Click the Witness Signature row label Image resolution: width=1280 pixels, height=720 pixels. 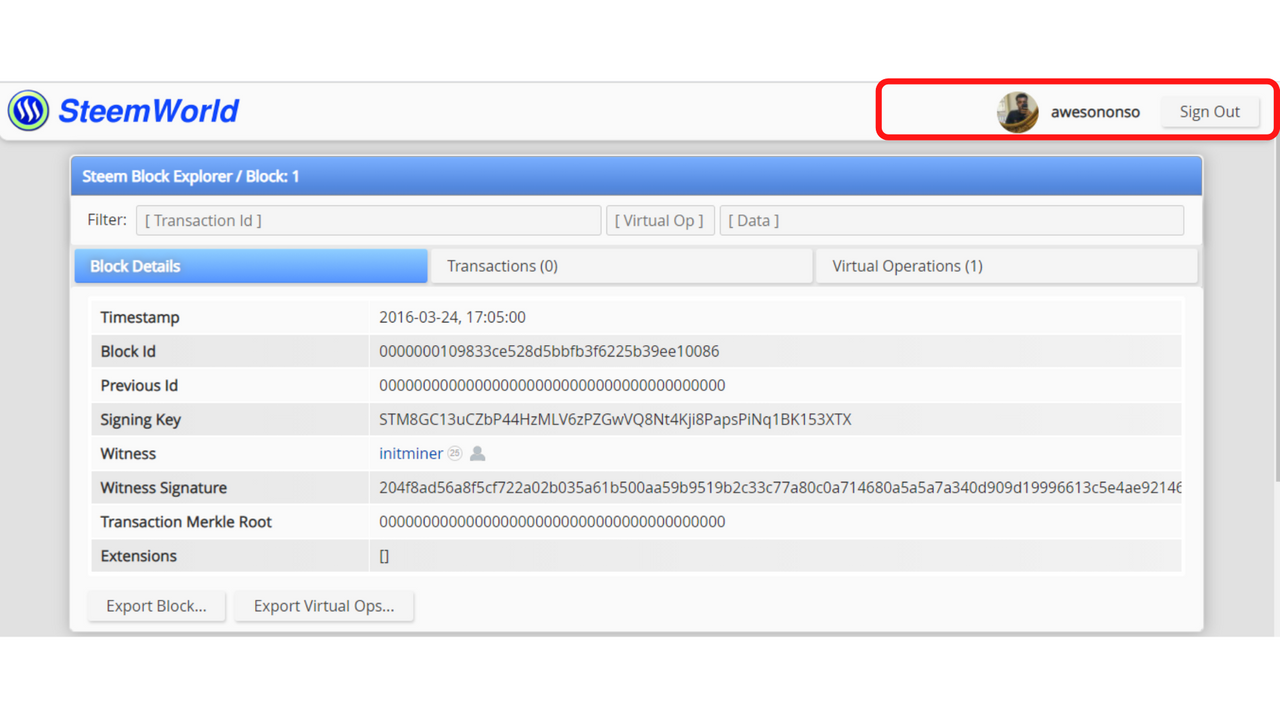[164, 487]
